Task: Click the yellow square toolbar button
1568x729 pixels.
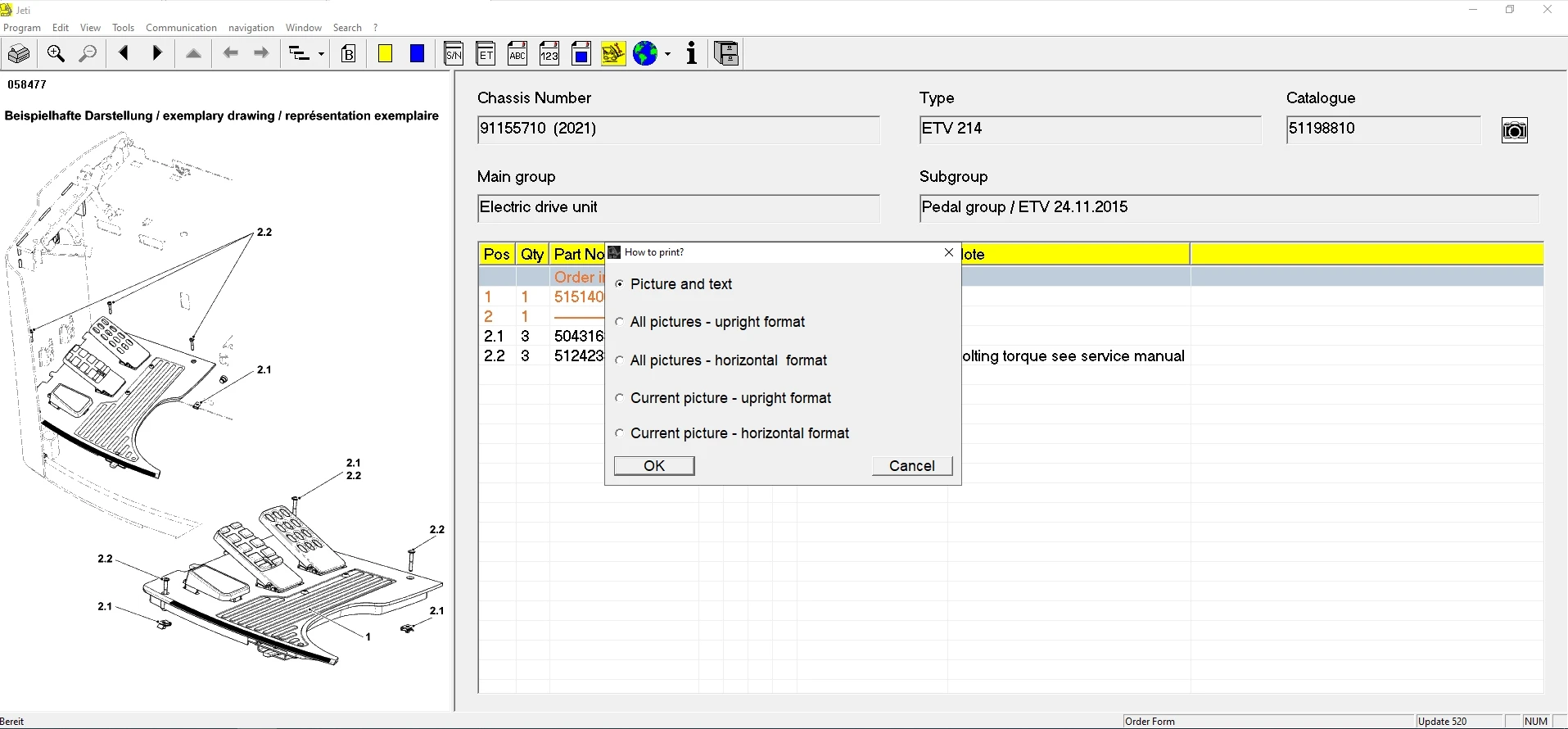Action: (386, 54)
